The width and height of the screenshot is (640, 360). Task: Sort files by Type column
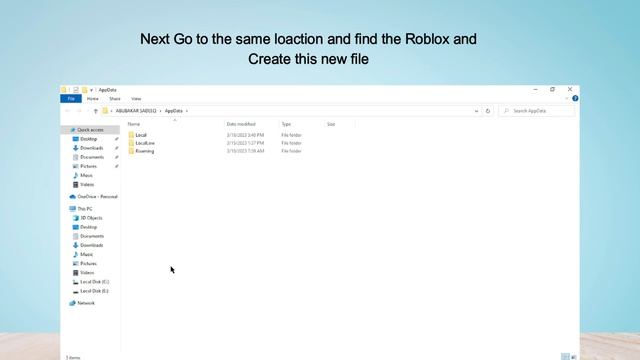[x=286, y=124]
